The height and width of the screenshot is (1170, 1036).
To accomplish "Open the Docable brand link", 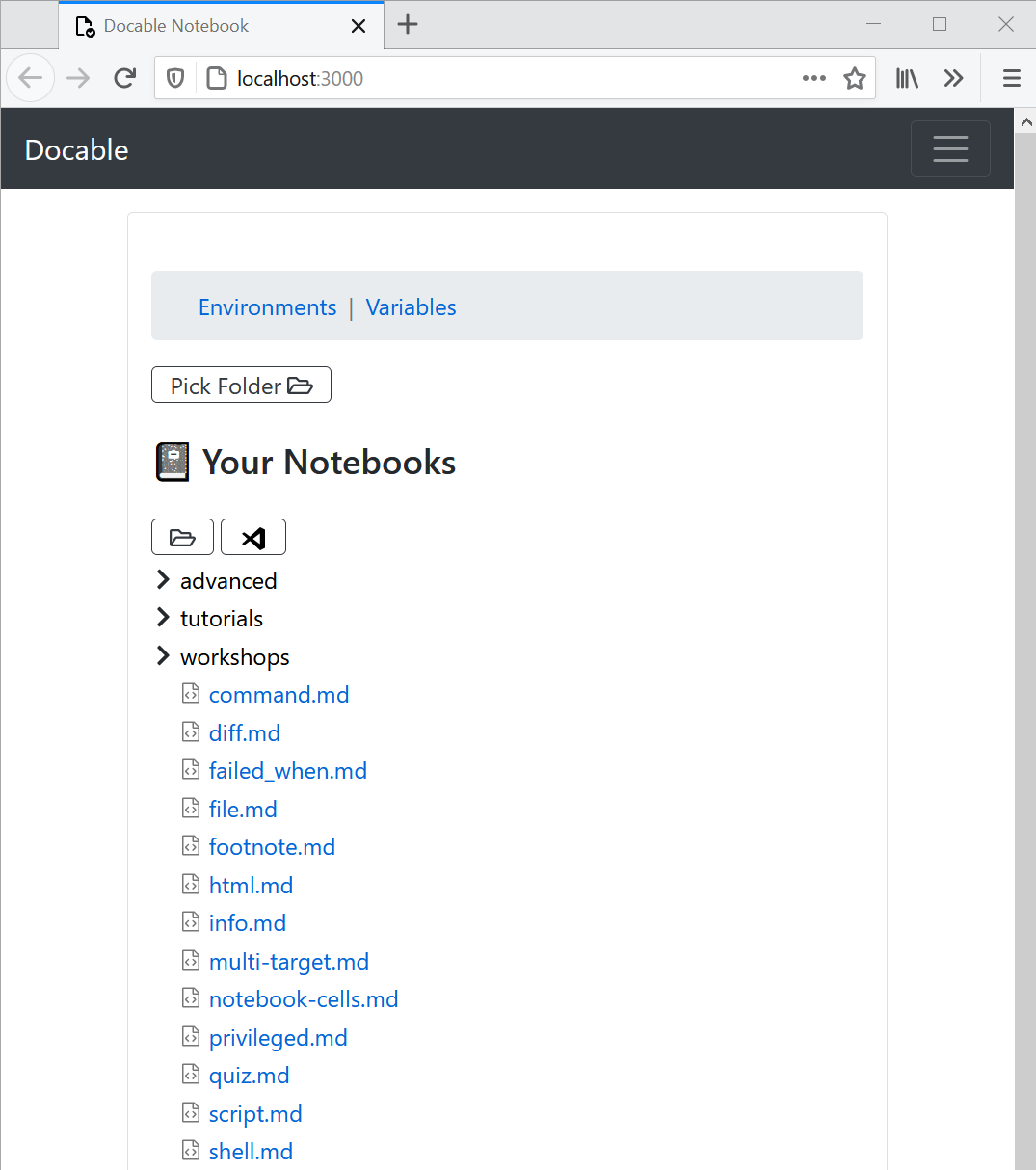I will pos(76,149).
